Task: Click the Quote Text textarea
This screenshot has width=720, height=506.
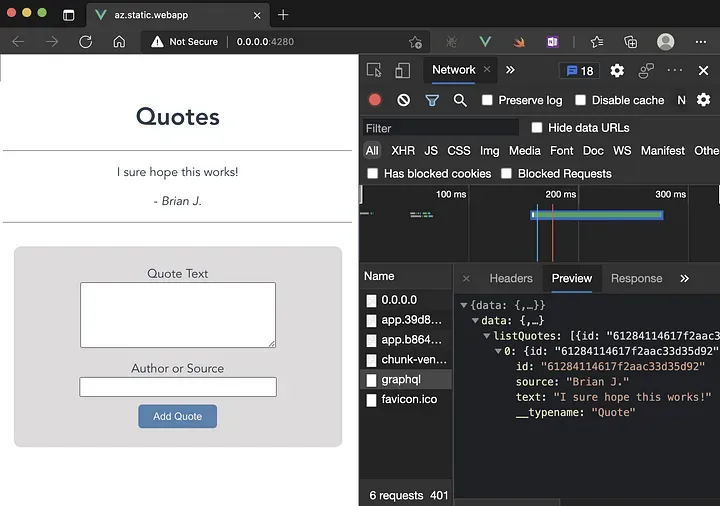Action: 178,315
